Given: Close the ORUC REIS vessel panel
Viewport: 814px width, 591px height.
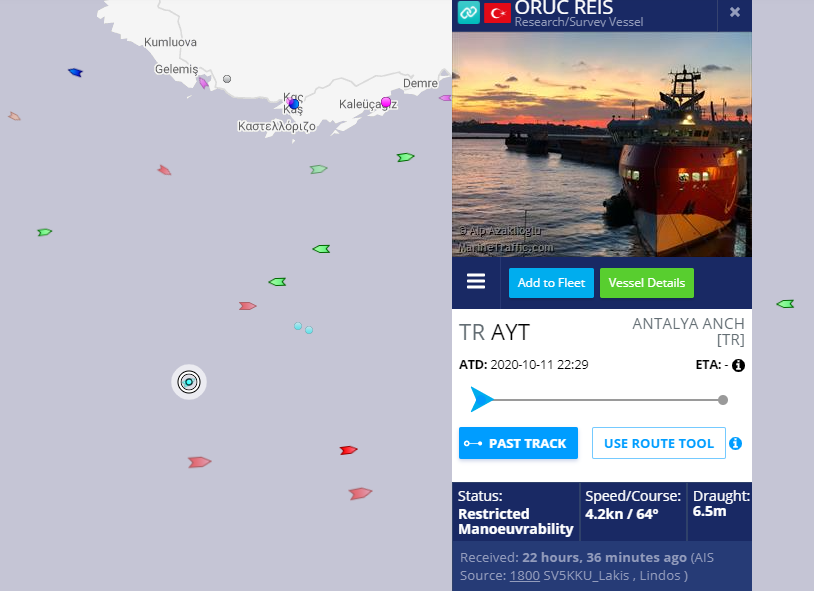Looking at the screenshot, I should coord(735,12).
